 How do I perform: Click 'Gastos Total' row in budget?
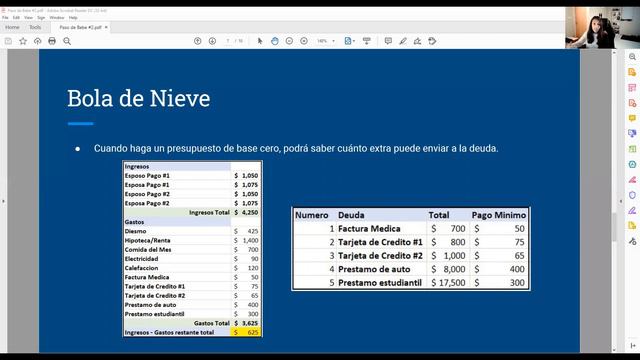(x=192, y=323)
